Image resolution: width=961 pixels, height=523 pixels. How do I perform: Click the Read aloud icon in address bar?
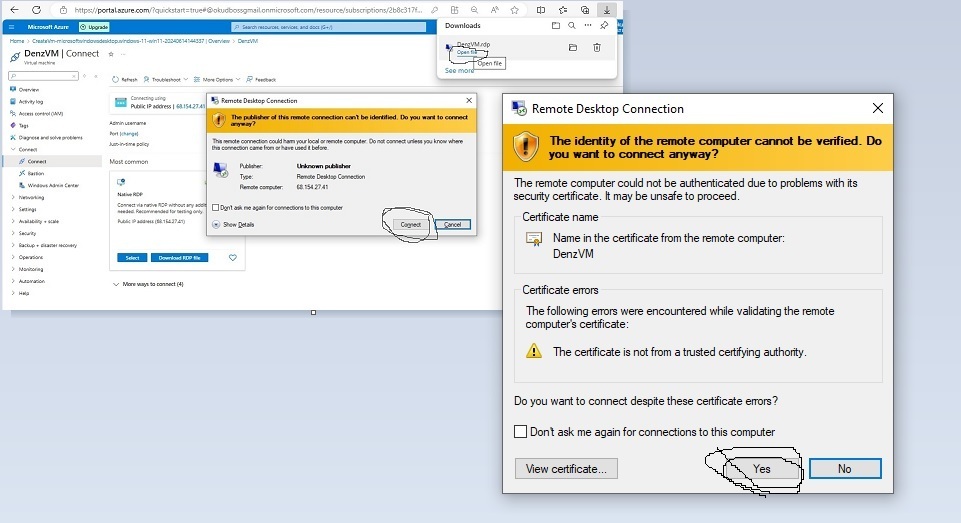[495, 10]
